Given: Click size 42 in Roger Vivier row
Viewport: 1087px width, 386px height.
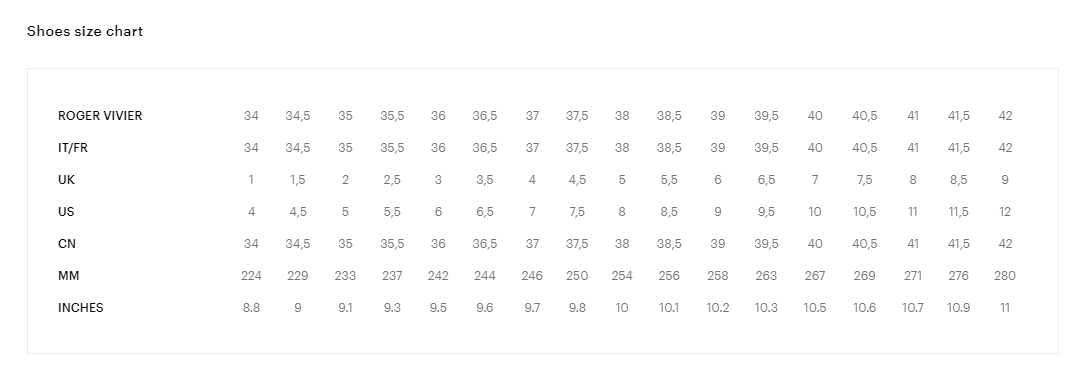Looking at the screenshot, I should pos(1005,116).
